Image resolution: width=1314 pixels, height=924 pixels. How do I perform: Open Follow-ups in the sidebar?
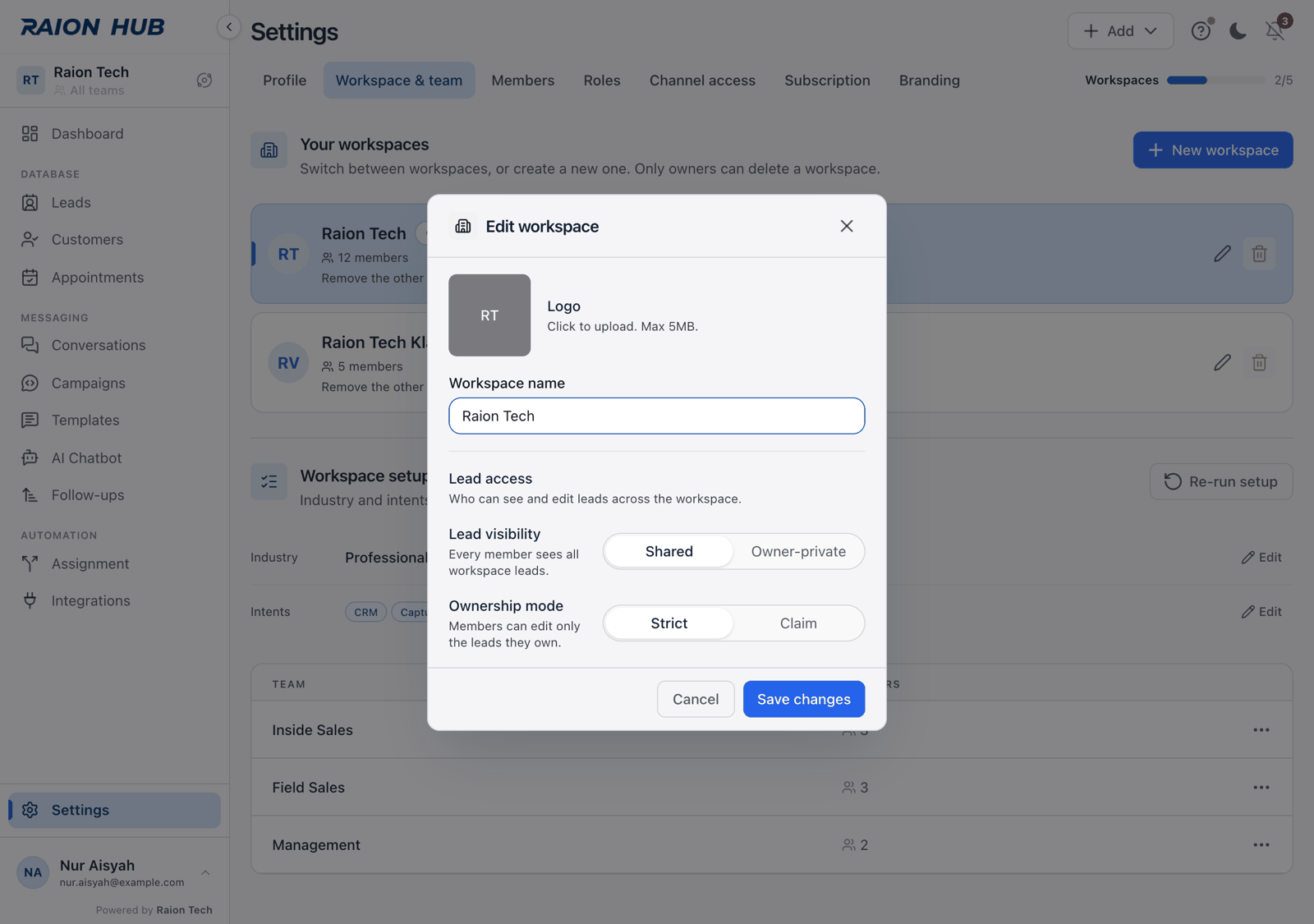(114, 495)
